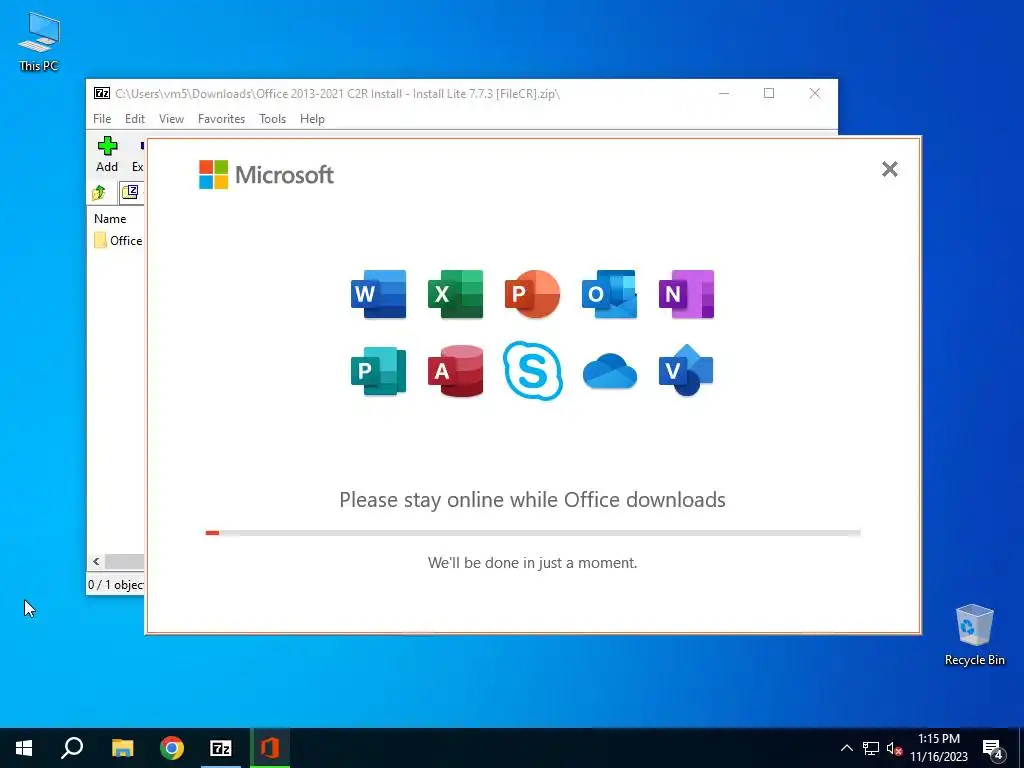Image resolution: width=1024 pixels, height=768 pixels.
Task: Open the taskbar search
Action: point(72,748)
